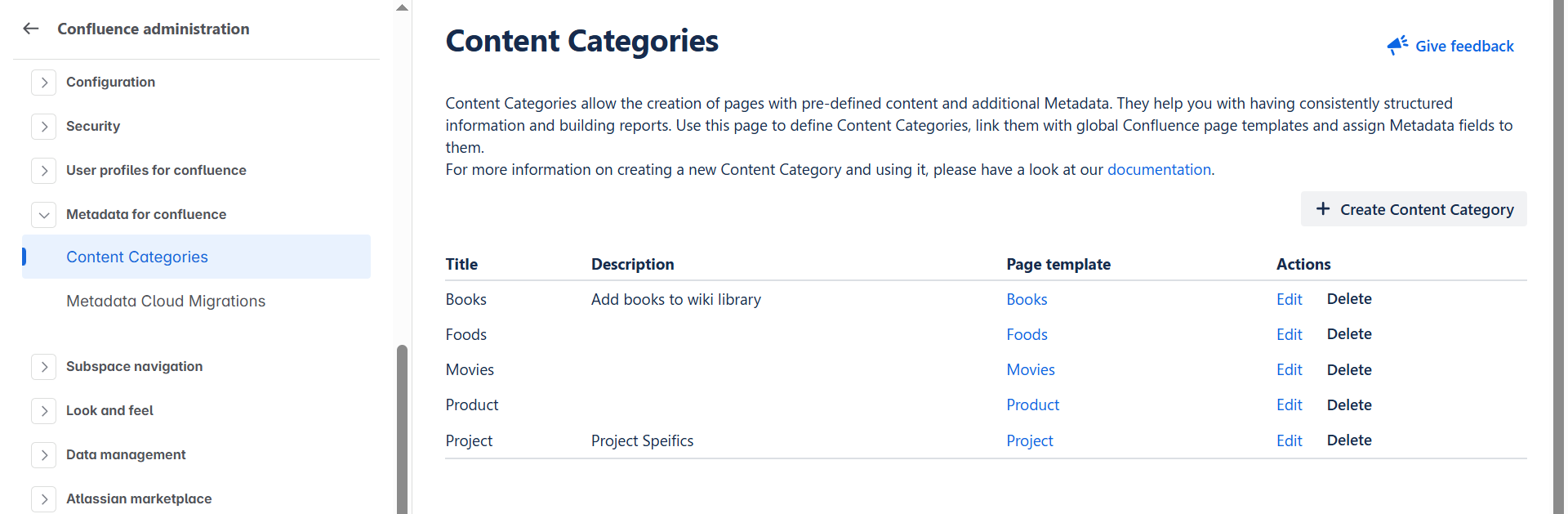Open the Movies page template link
1568x514 pixels.
[1030, 370]
